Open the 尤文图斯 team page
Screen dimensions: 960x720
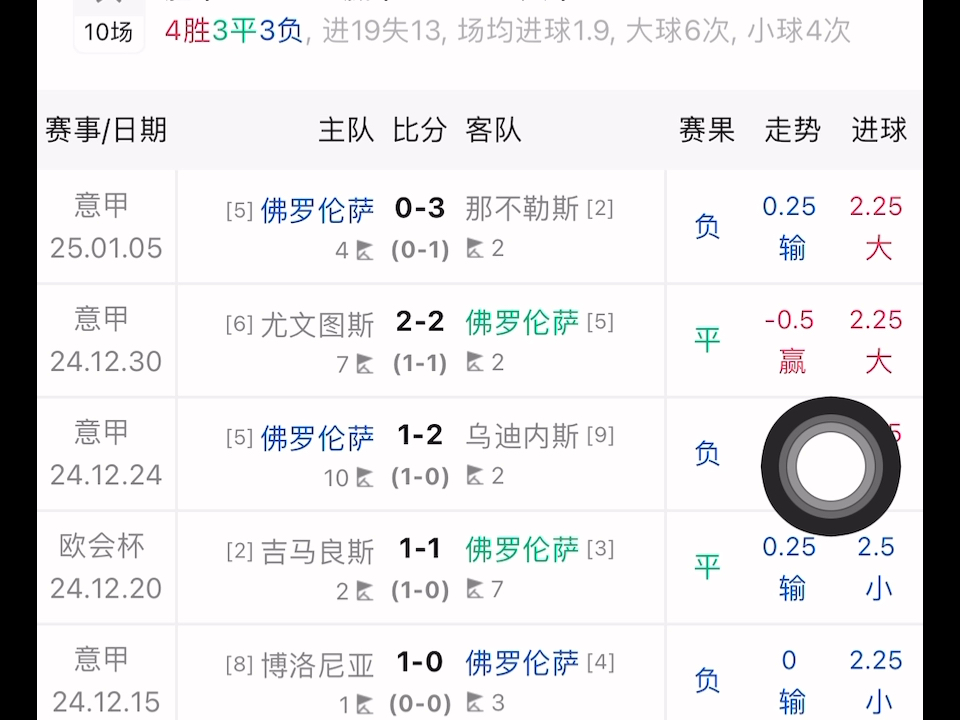pyautogui.click(x=319, y=323)
